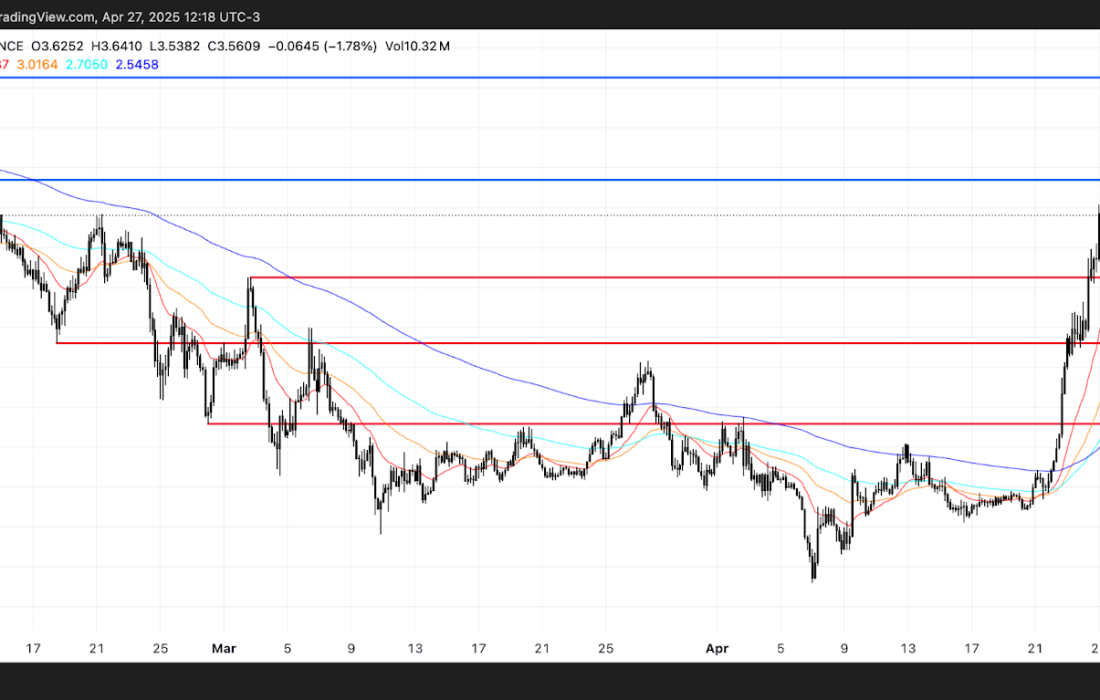Select the orange moving average value 3.0164
Screen dimensions: 1100x700
pyautogui.click(x=38, y=64)
